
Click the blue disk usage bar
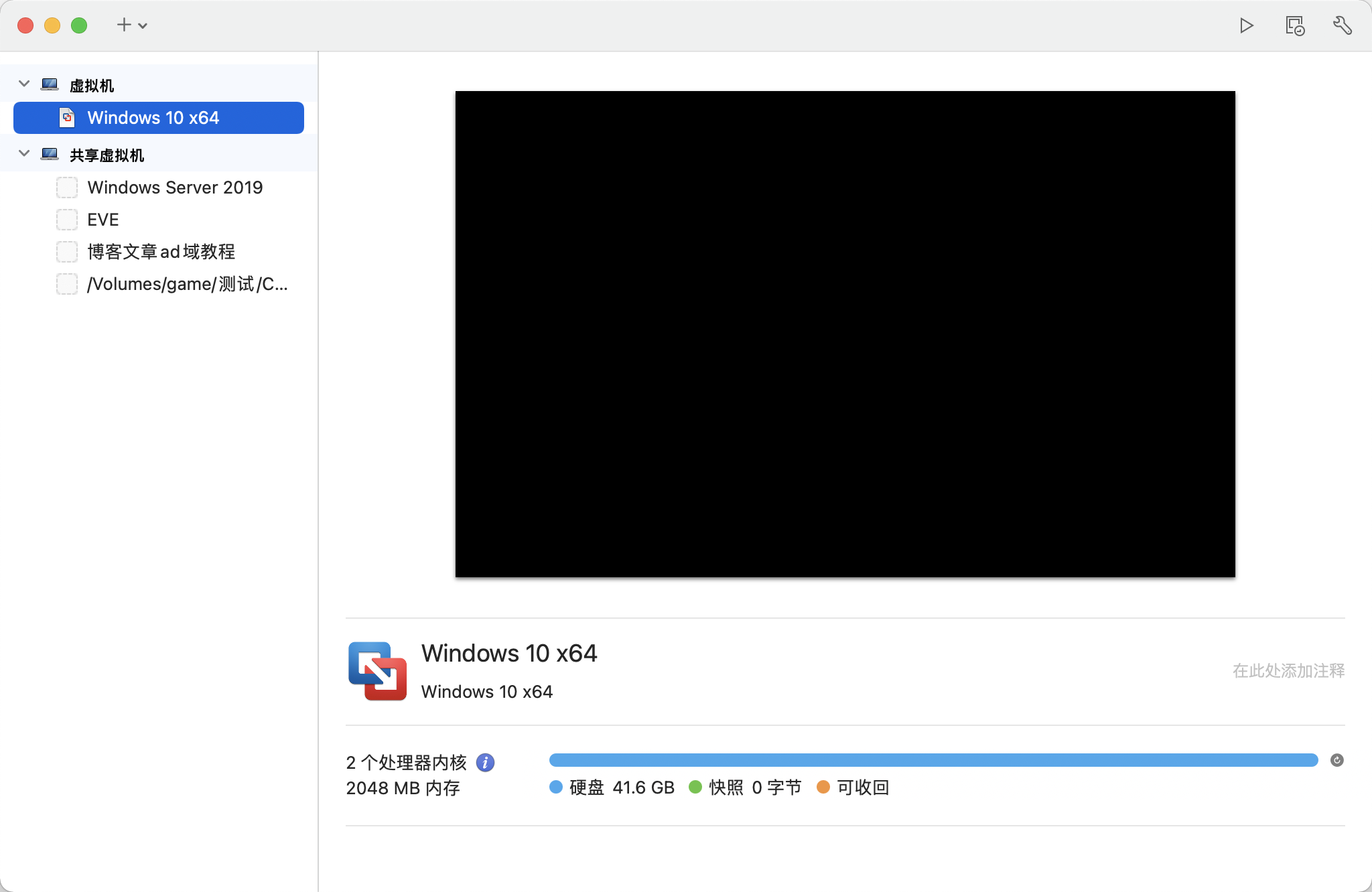(933, 760)
